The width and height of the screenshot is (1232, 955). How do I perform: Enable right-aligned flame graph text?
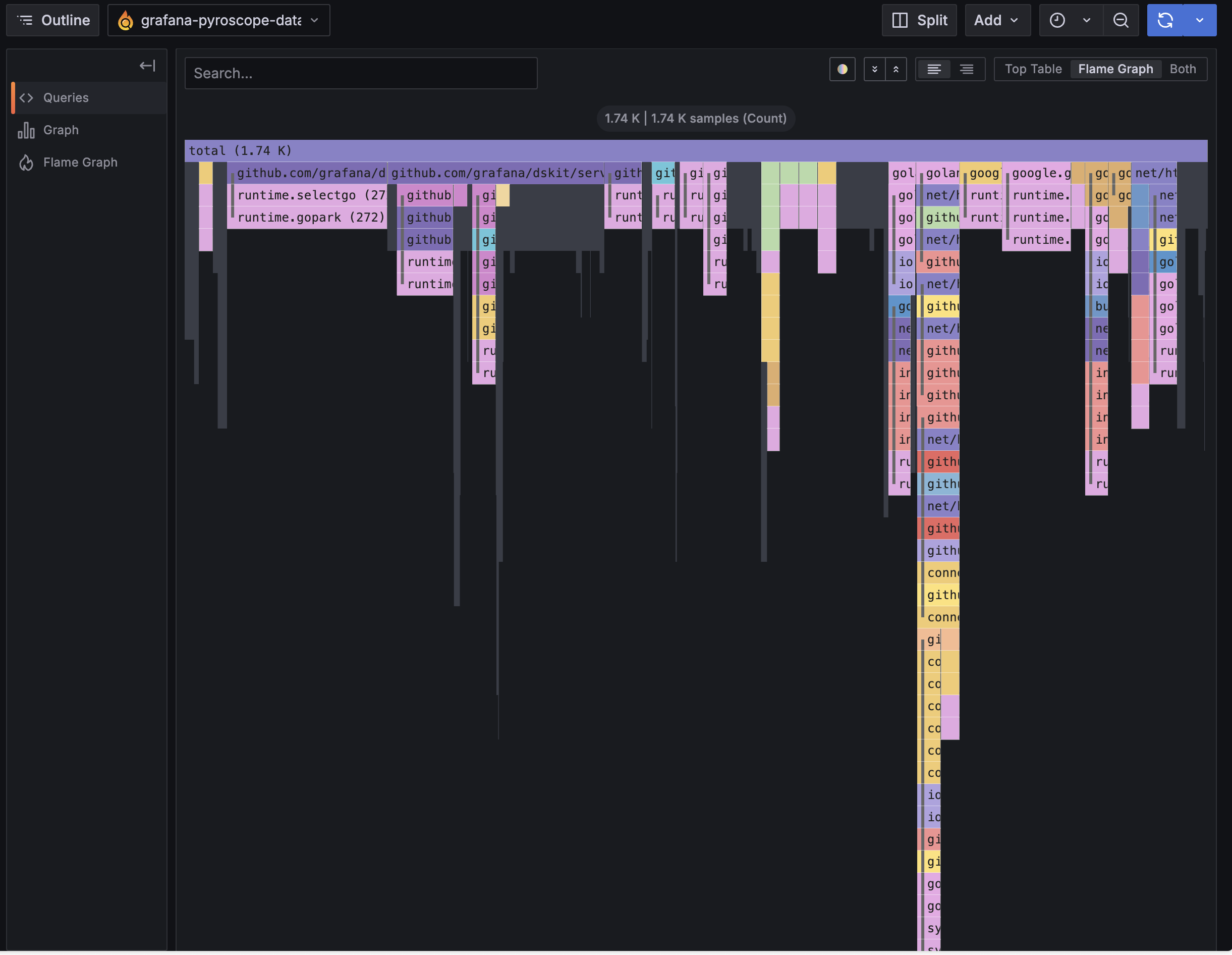(x=966, y=69)
